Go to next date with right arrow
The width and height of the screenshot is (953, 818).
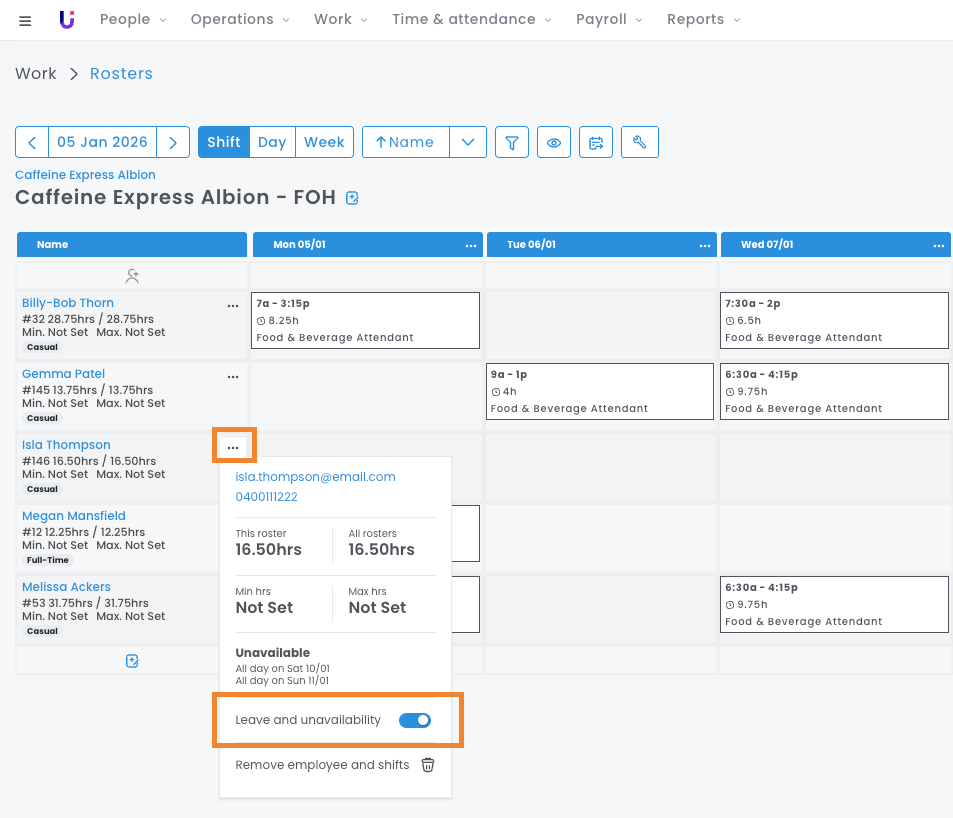[x=173, y=142]
